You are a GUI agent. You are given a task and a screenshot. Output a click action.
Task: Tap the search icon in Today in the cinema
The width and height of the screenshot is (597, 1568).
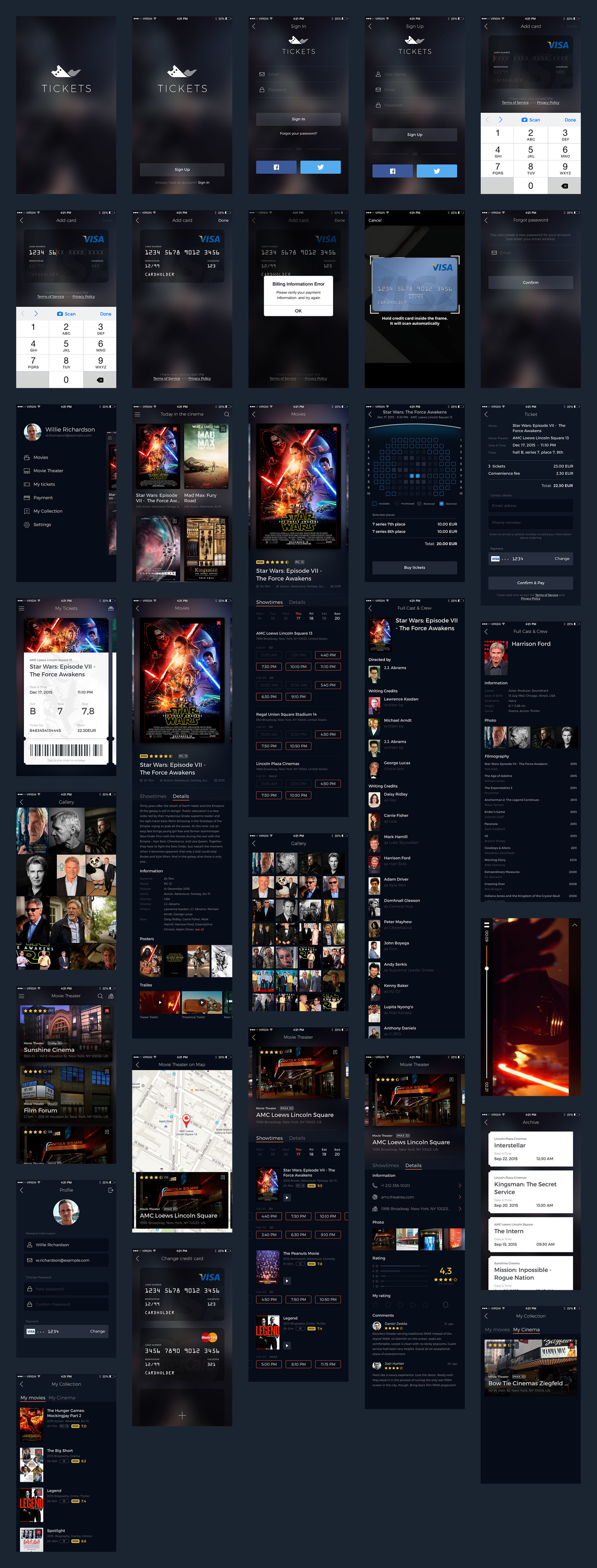[x=226, y=414]
